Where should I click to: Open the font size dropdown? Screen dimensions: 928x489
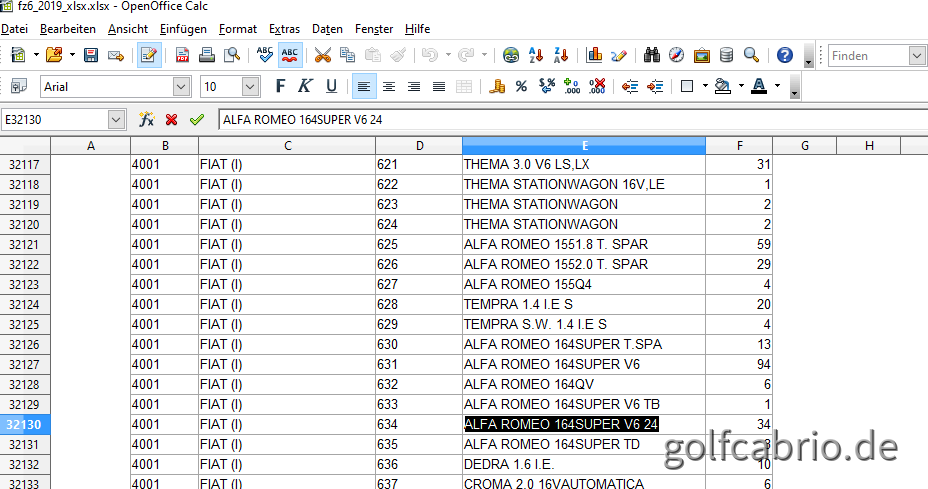250,87
